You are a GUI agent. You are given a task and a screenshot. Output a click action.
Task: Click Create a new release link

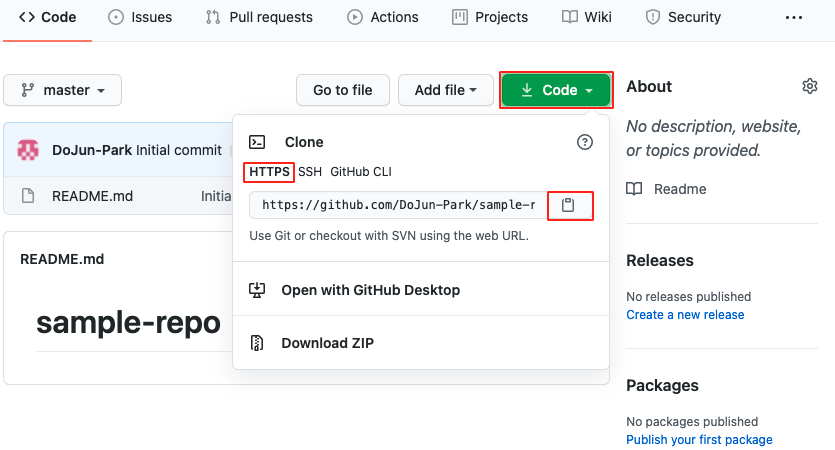point(685,315)
